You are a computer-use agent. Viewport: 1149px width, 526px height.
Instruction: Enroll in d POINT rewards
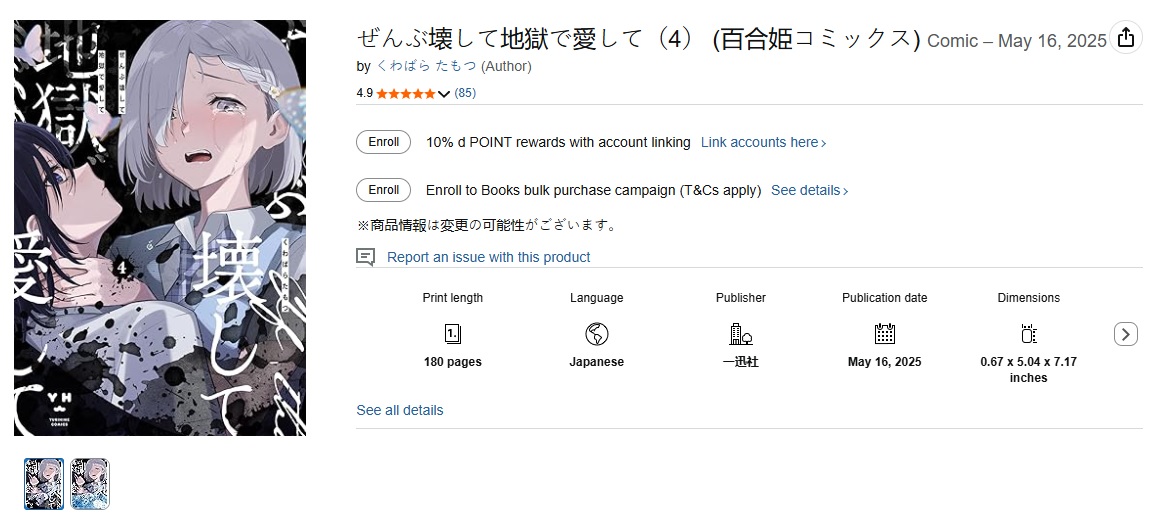(x=383, y=142)
